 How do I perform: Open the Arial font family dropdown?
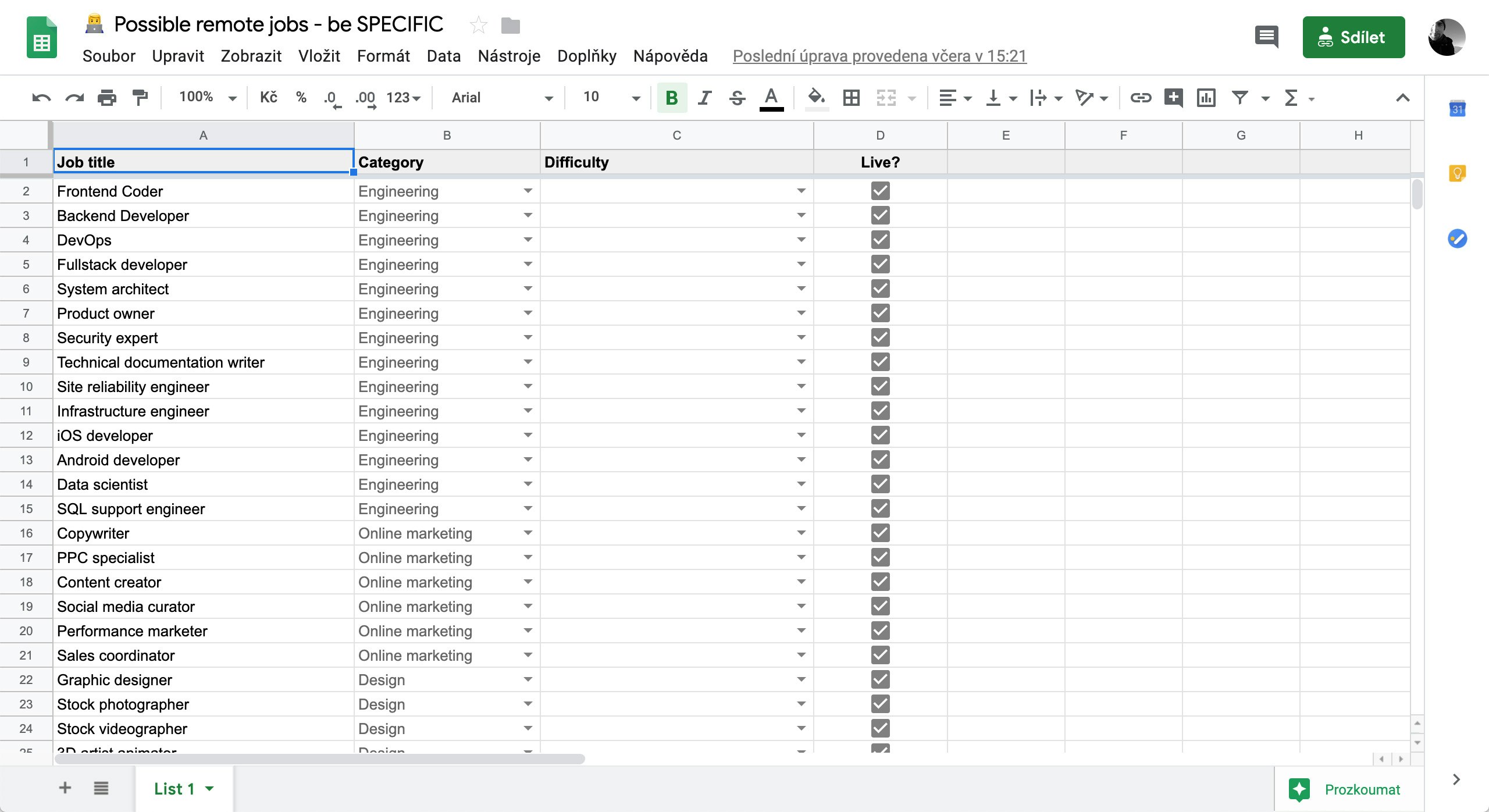(501, 98)
